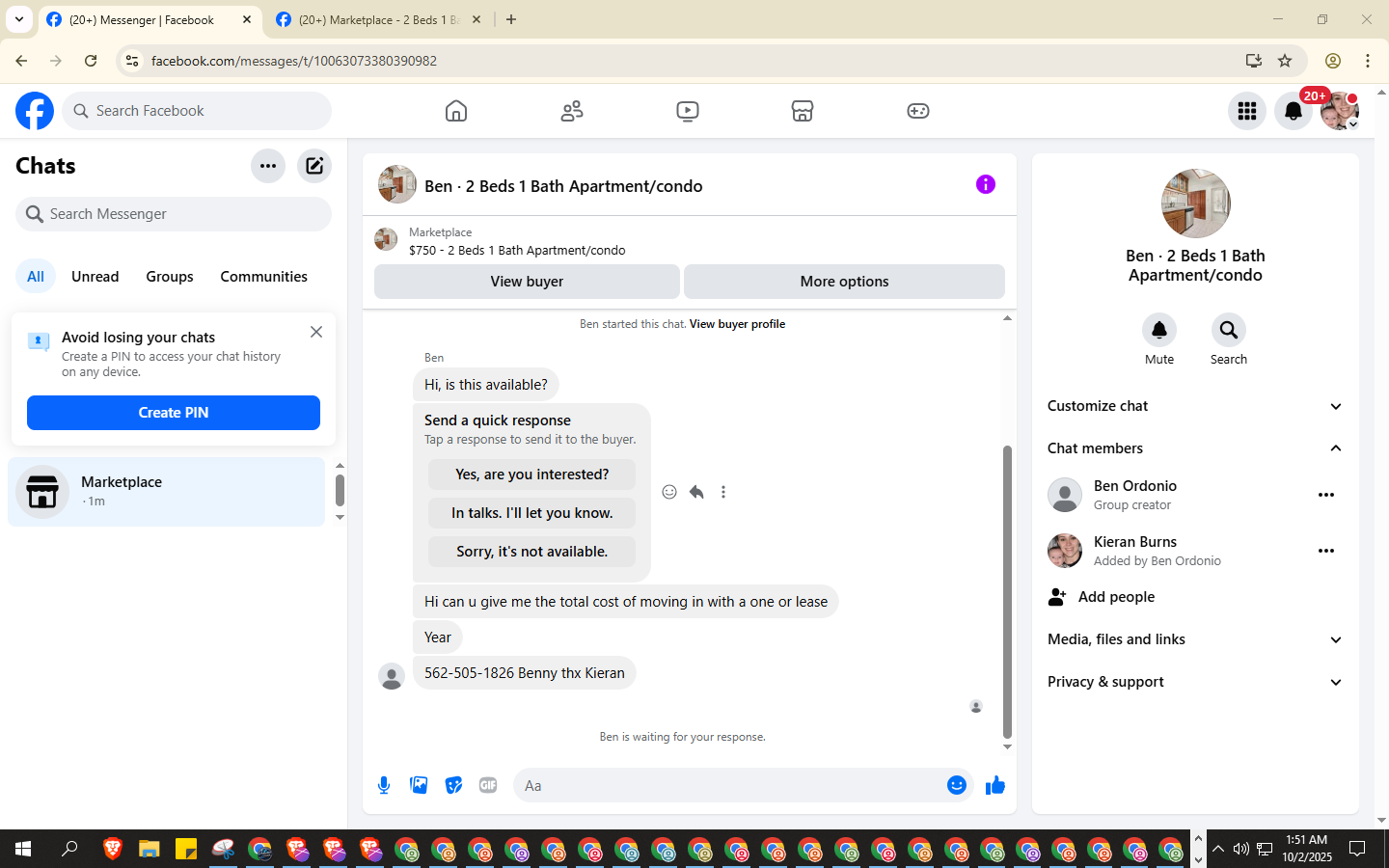
Task: Expand Privacy & support section
Action: pos(1196,682)
